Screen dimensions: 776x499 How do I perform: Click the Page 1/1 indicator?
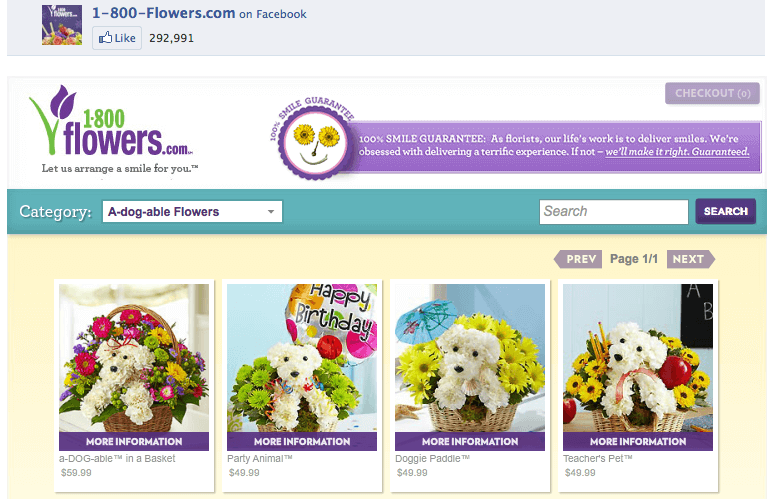[x=634, y=259]
